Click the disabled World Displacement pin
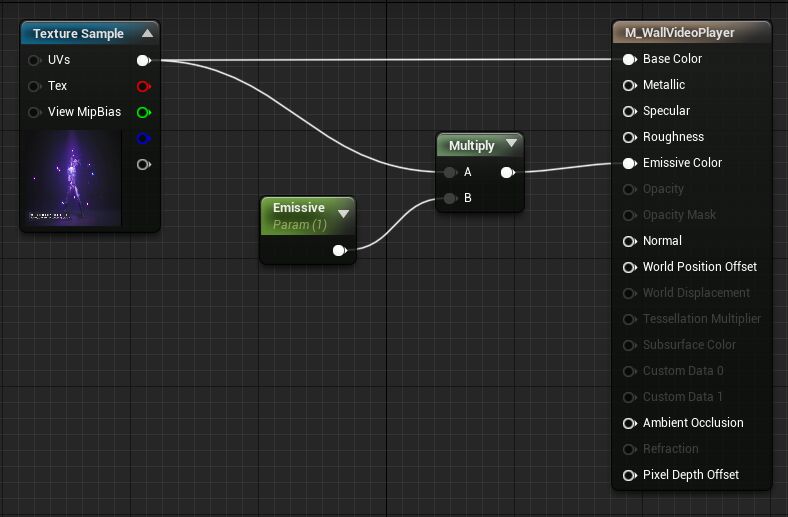788x517 pixels. tap(630, 293)
